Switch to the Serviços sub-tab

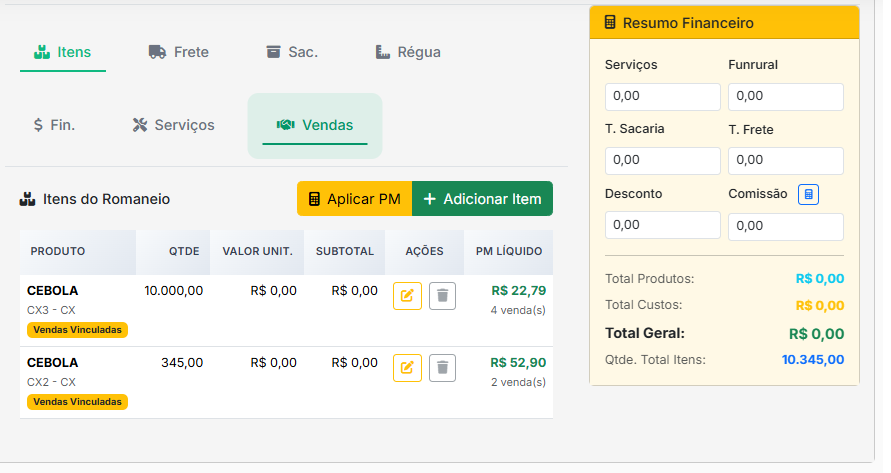point(174,125)
